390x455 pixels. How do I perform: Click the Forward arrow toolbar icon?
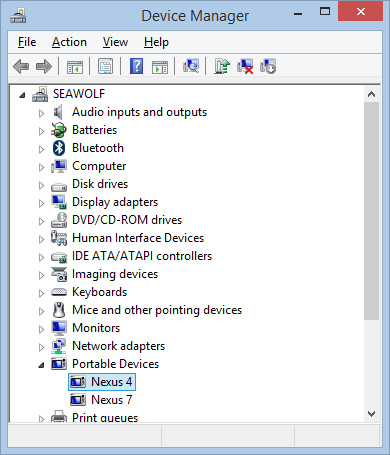(44, 66)
